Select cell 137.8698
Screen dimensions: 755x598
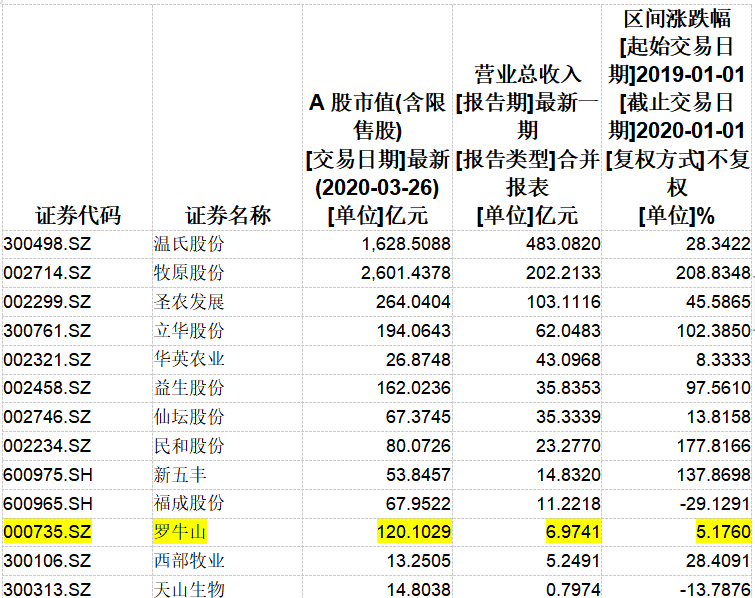tap(677, 475)
